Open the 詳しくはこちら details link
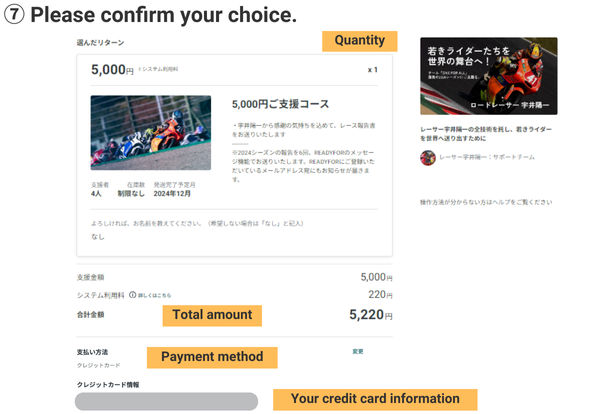This screenshot has height=414, width=600. coord(153,295)
